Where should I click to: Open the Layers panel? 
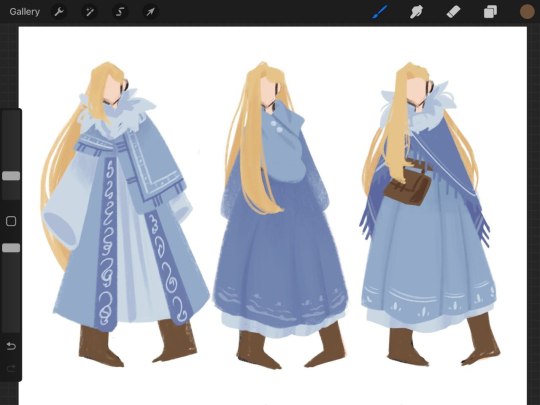(490, 12)
